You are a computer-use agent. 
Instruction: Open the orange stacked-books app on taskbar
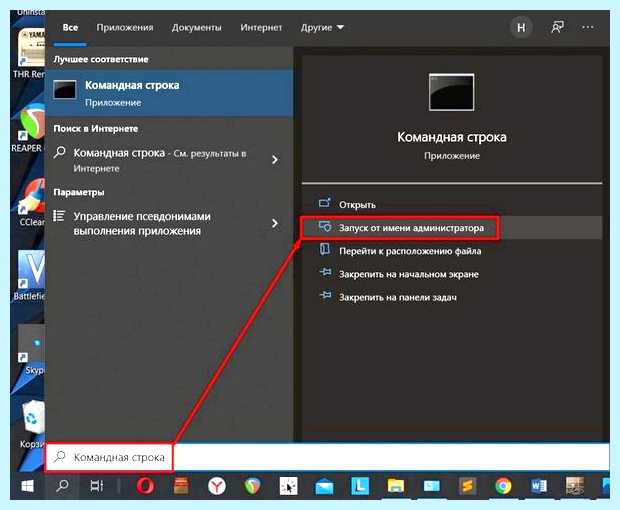181,486
